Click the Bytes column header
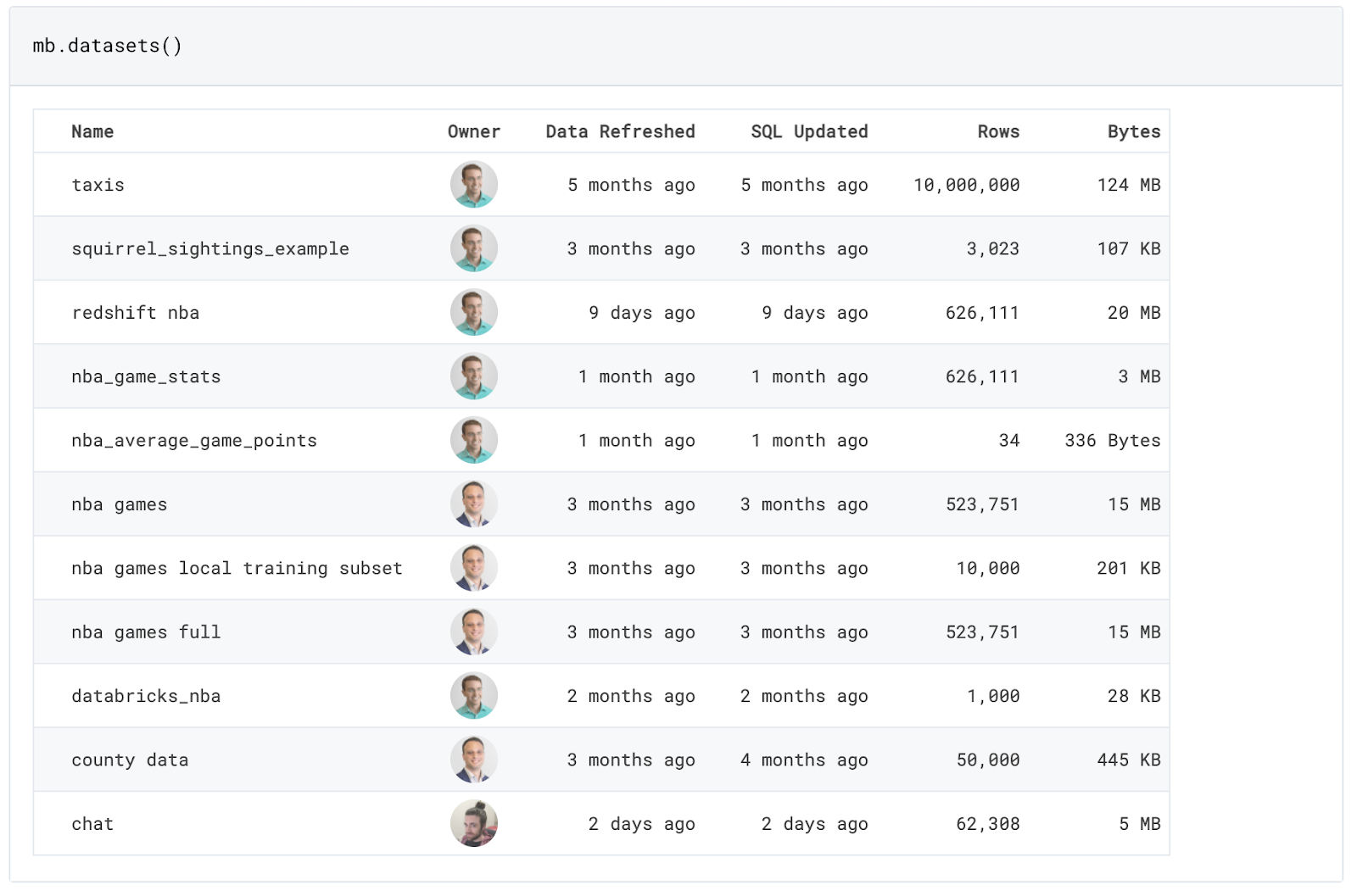This screenshot has height=896, width=1357. coord(1133,131)
